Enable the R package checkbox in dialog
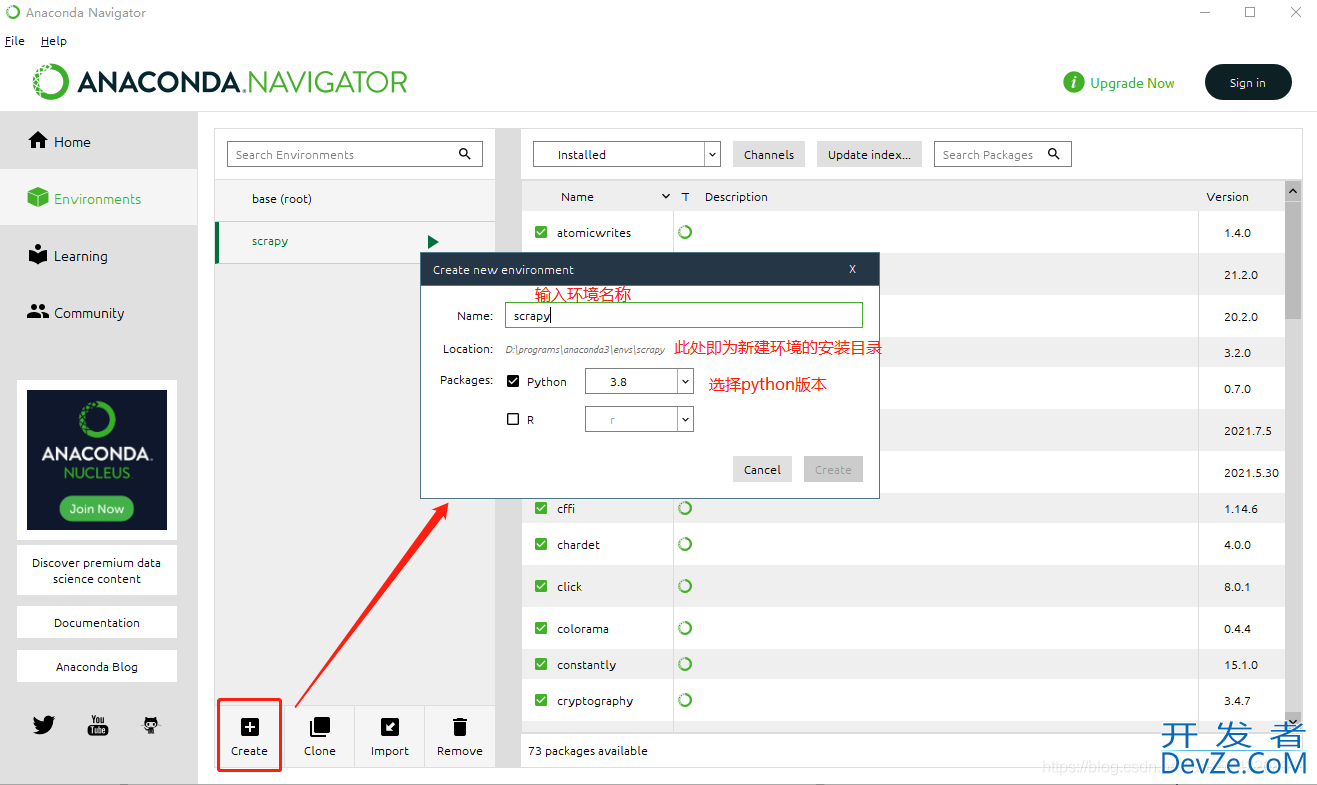This screenshot has width=1317, height=785. pos(513,419)
